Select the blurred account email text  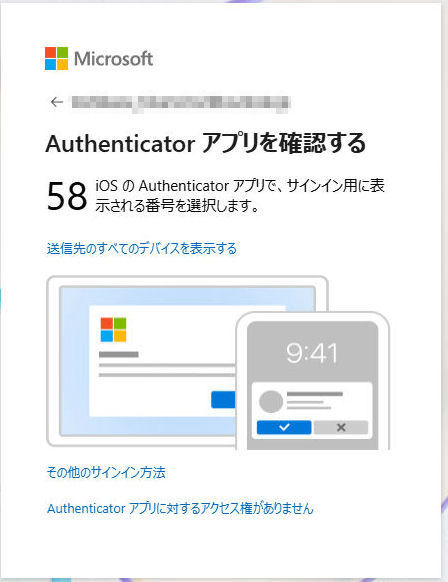coord(180,102)
